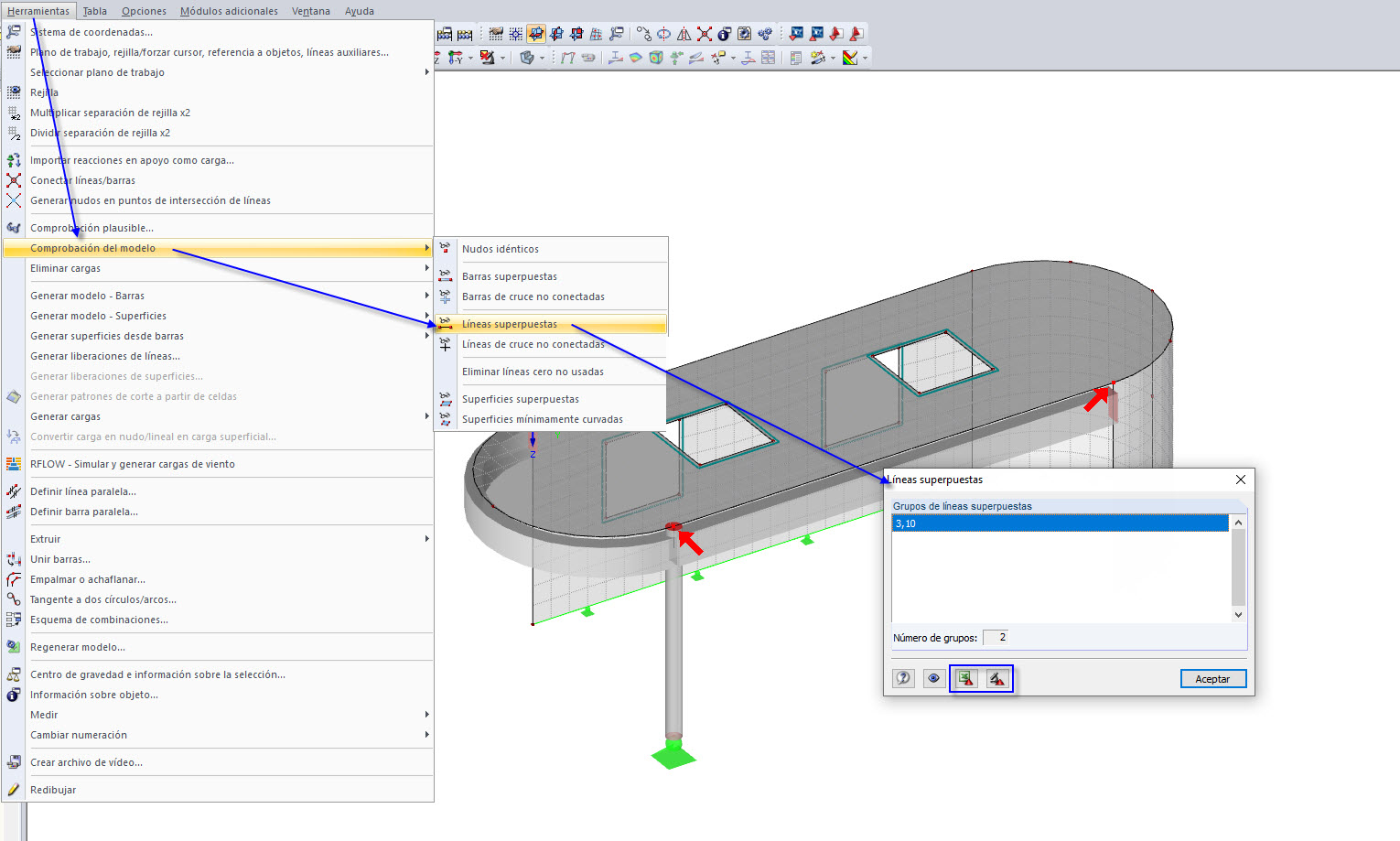Click the help question-mark button in dialog
1400x841 pixels.
click(903, 678)
